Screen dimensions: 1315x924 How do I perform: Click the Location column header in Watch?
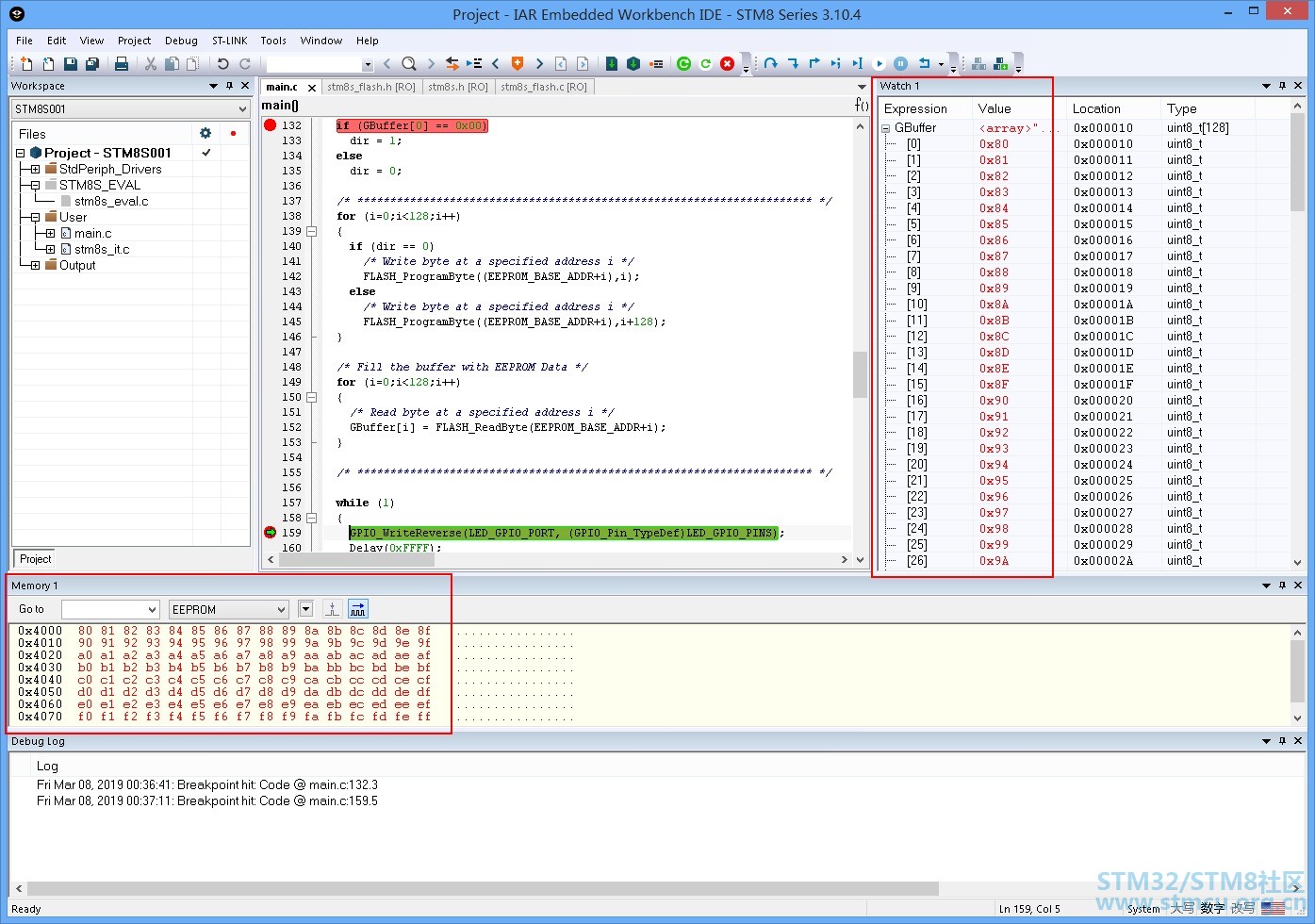tap(1113, 108)
